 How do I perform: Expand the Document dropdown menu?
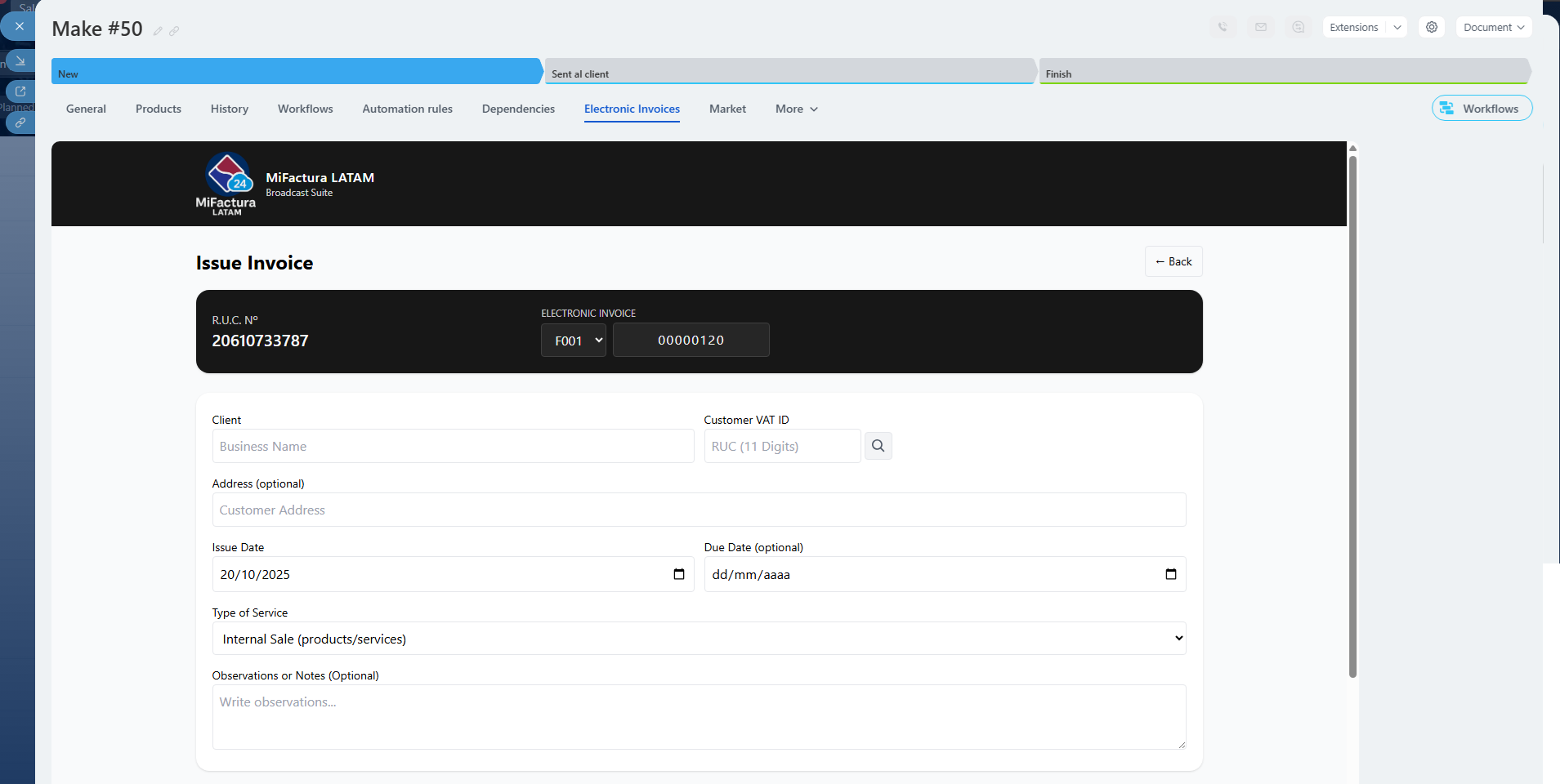[1493, 27]
